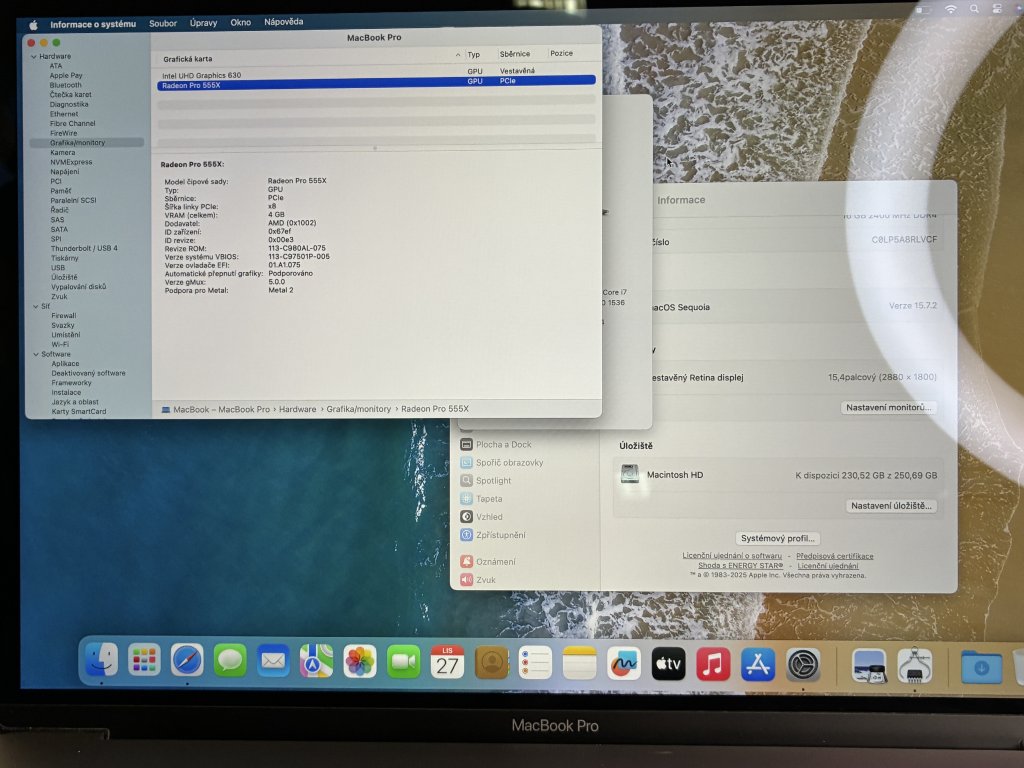1024x768 pixels.
Task: Open the Nápověda menu
Action: [x=283, y=22]
